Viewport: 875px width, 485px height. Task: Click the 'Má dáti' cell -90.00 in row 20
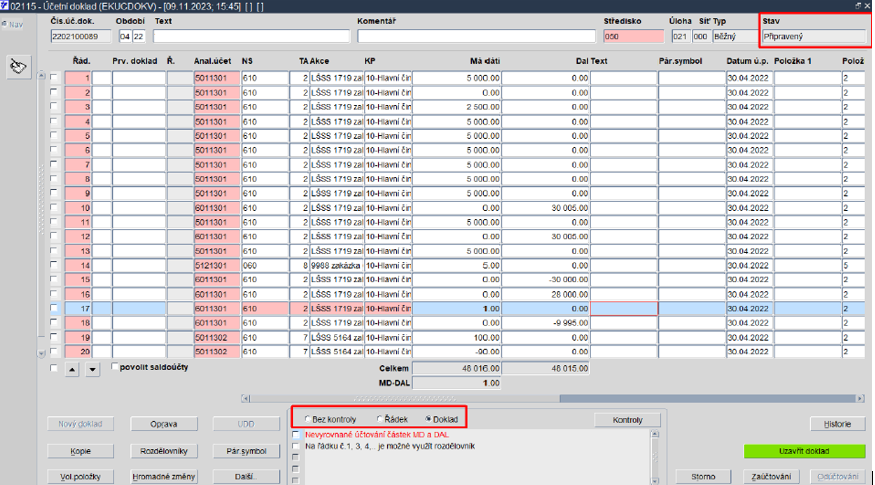coord(456,352)
